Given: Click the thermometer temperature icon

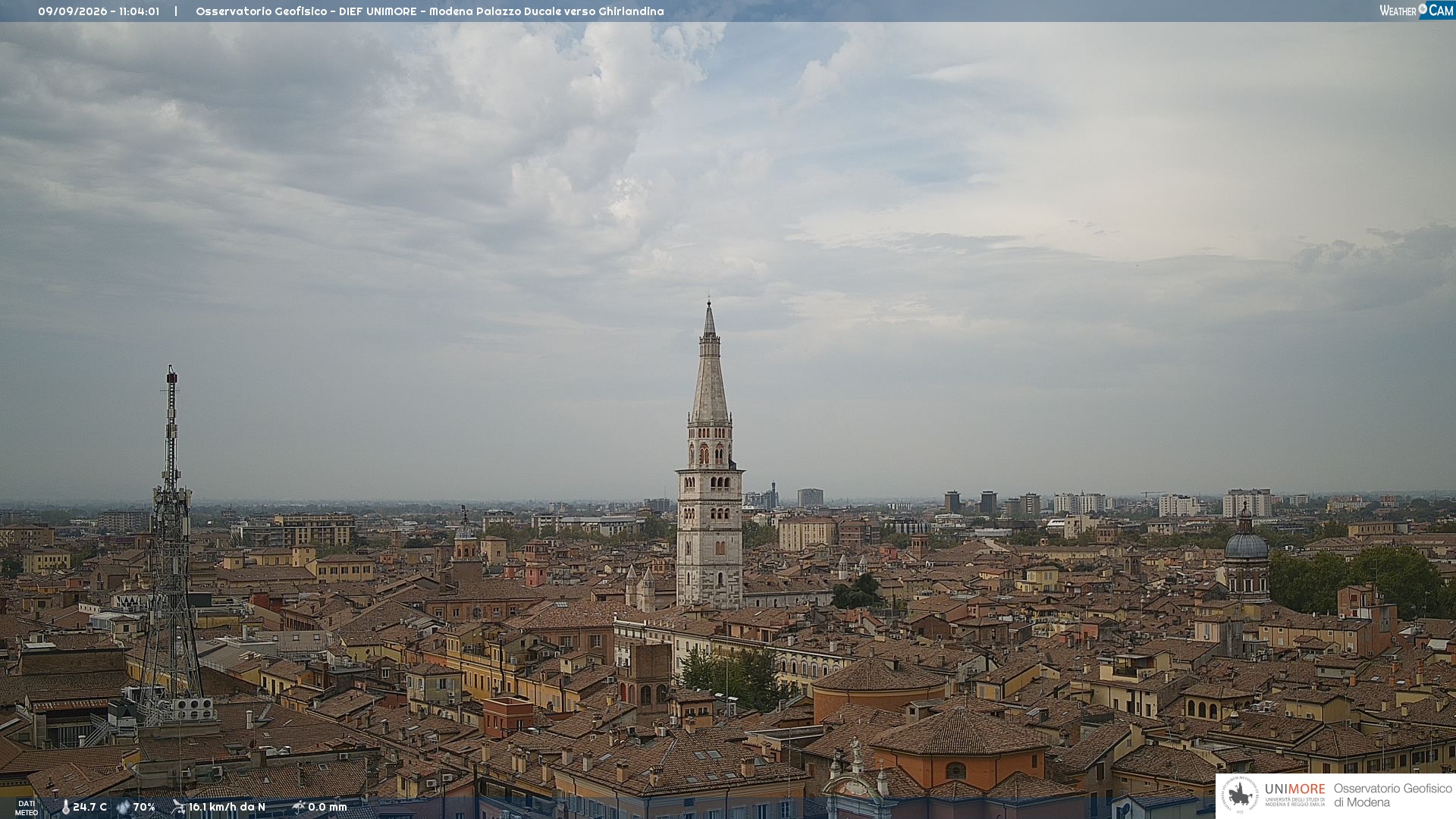Looking at the screenshot, I should pos(65,807).
